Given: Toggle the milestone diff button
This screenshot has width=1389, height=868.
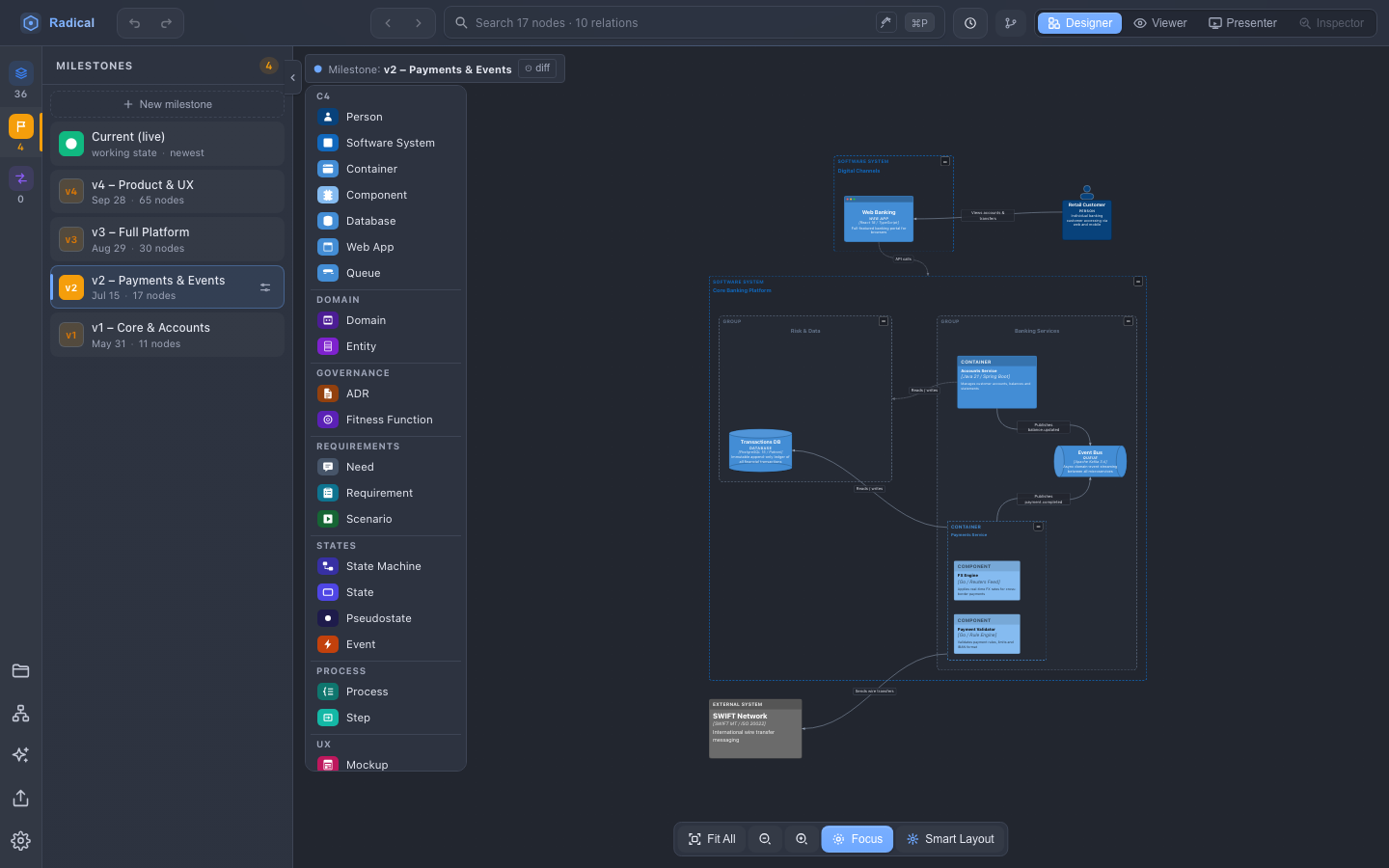Looking at the screenshot, I should pos(537,68).
